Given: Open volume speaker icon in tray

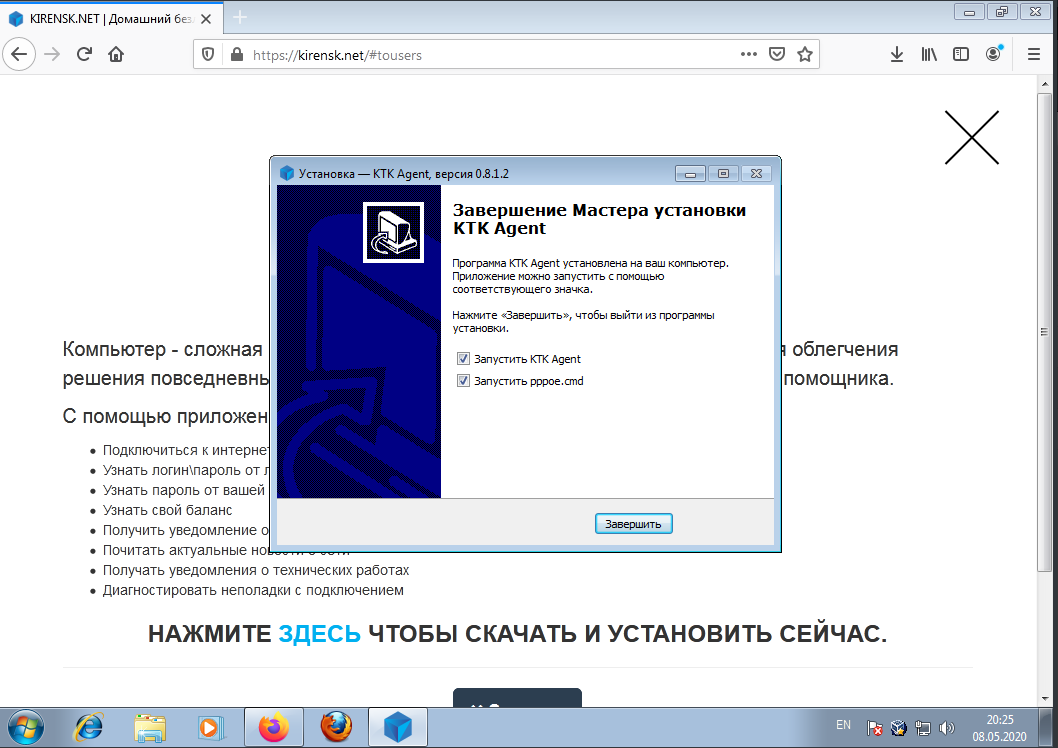Looking at the screenshot, I should 947,728.
